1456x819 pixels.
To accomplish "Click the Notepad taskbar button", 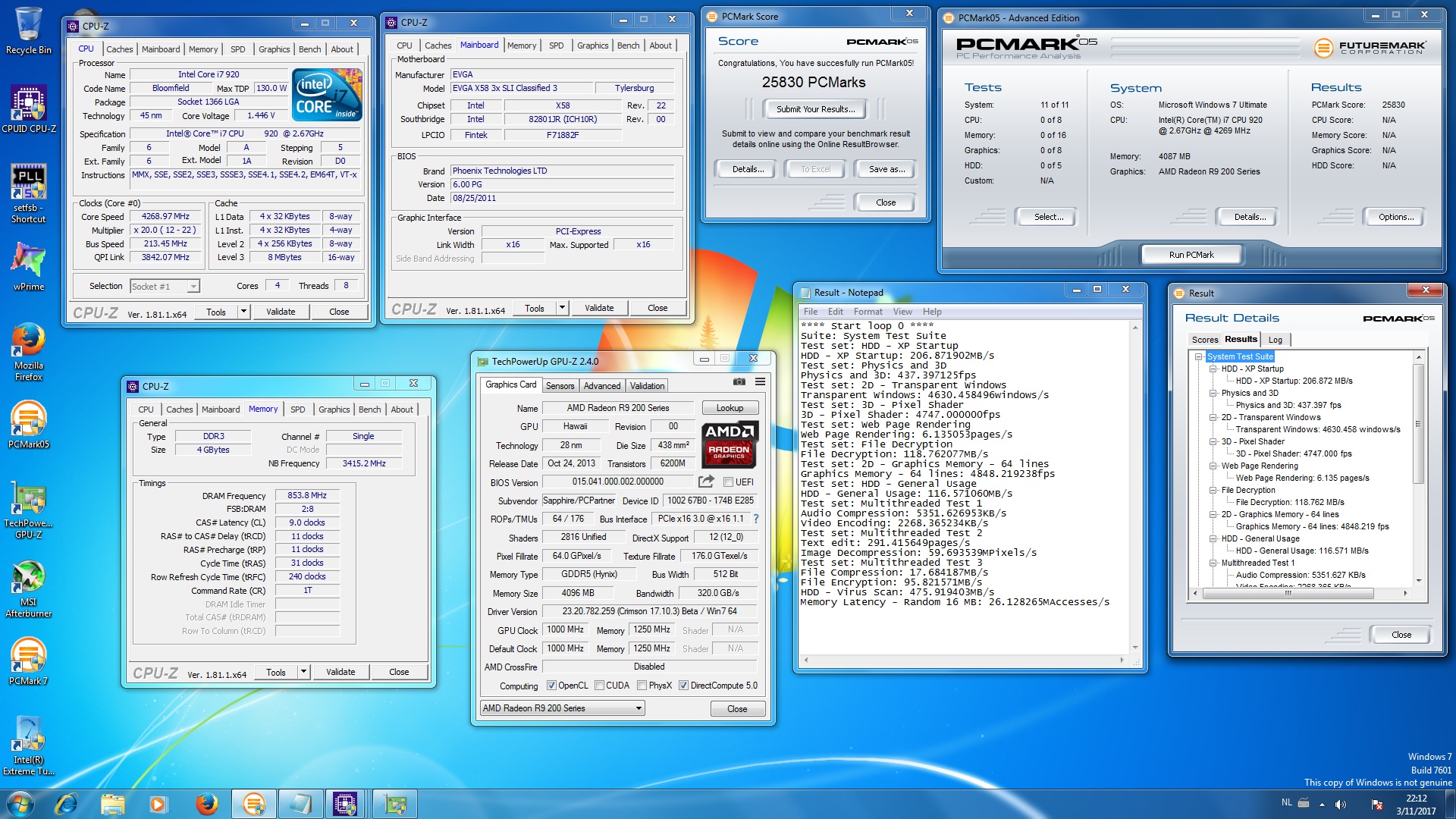I will coord(300,804).
